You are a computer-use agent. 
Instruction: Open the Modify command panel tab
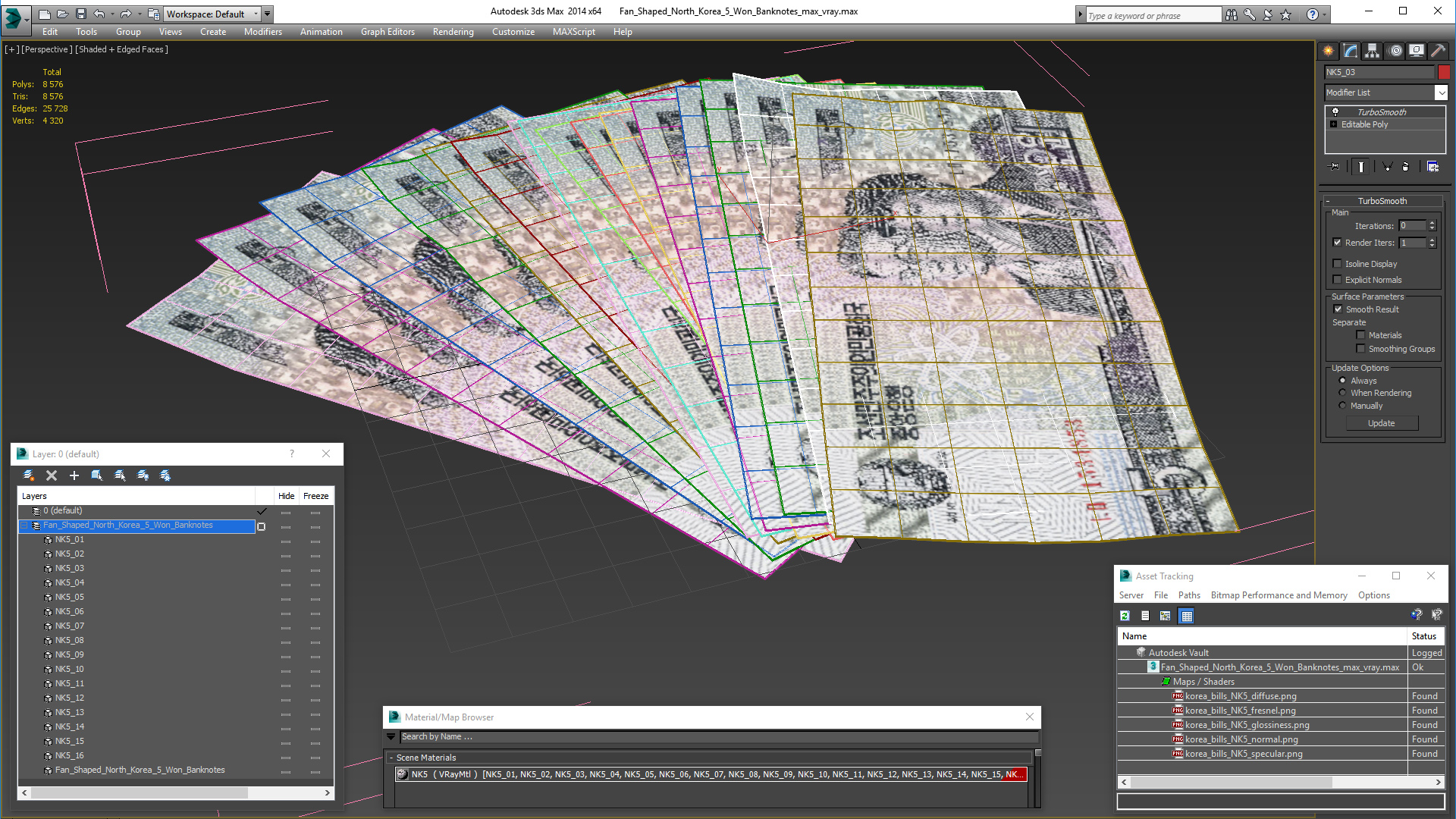[x=1351, y=51]
